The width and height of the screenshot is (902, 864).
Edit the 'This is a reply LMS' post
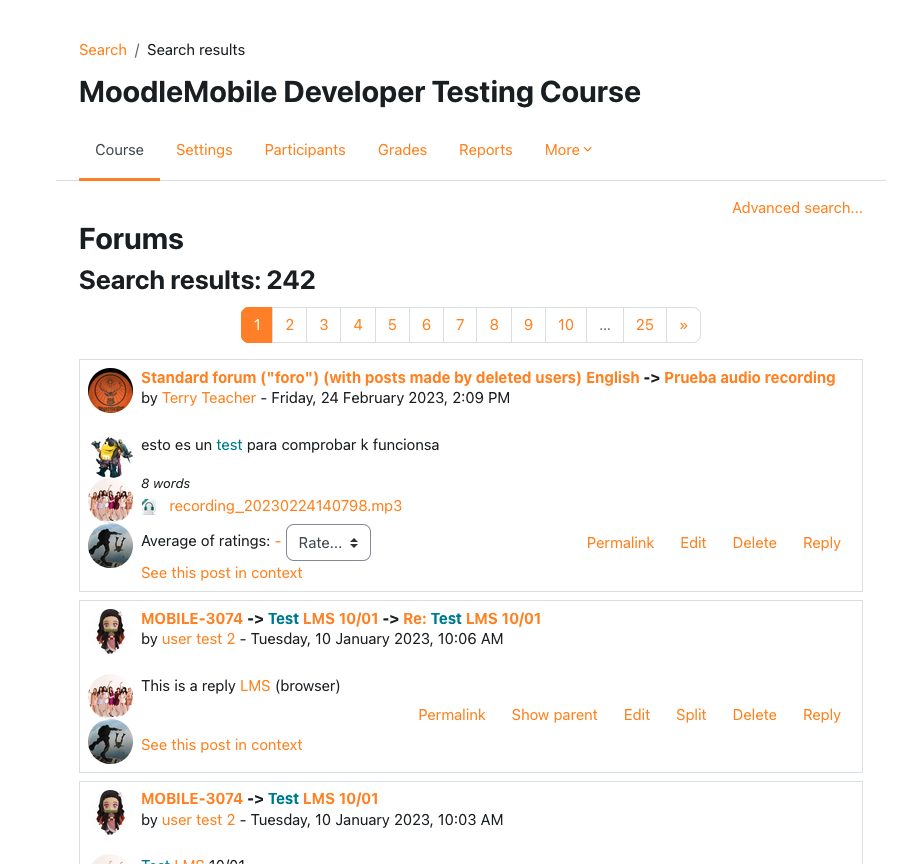tap(637, 715)
